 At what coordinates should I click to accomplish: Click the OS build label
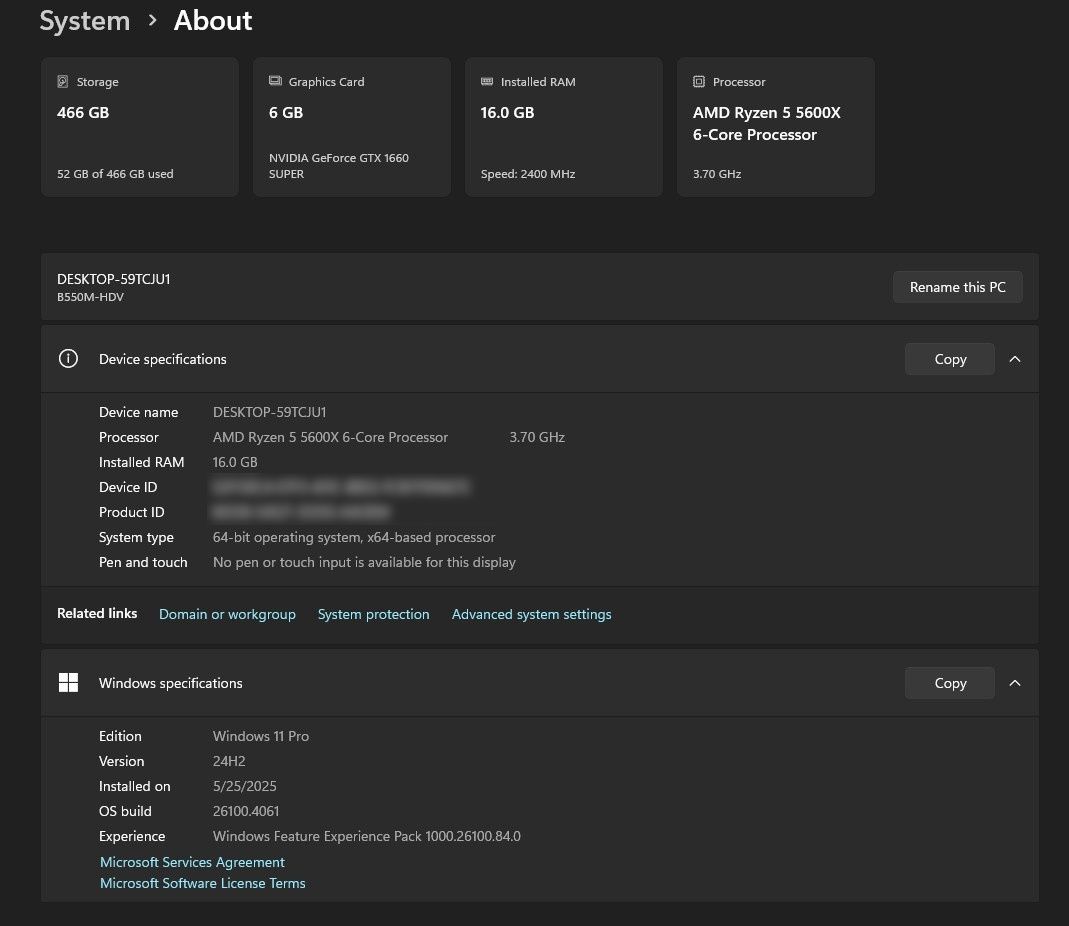(x=125, y=811)
